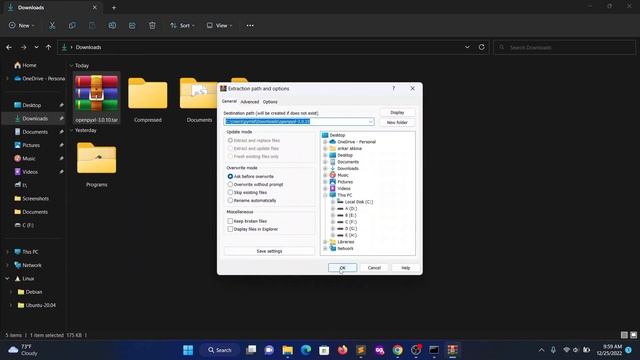Click the Windows Start button
This screenshot has width=640, height=360.
tap(188, 350)
